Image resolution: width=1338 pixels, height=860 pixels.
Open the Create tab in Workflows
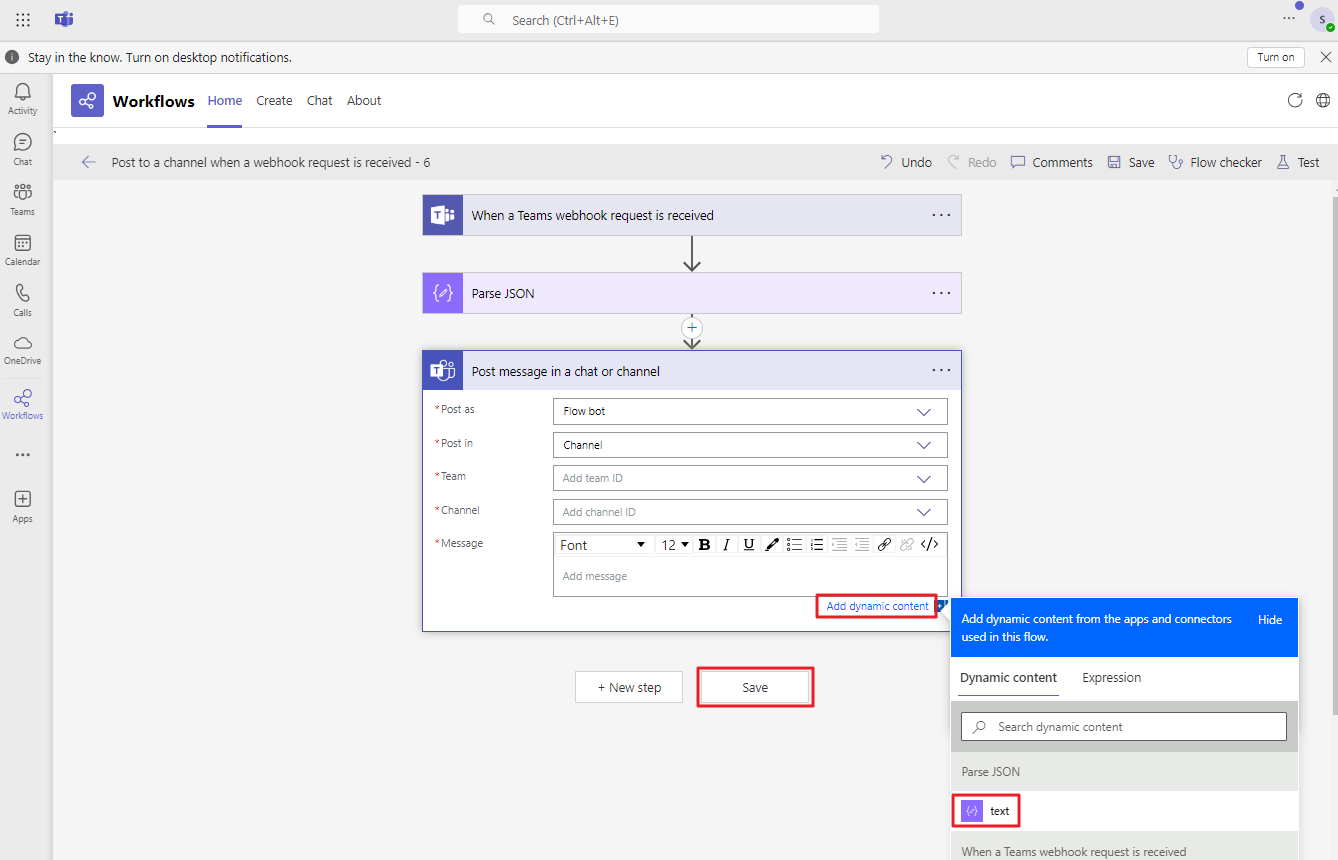tap(274, 101)
